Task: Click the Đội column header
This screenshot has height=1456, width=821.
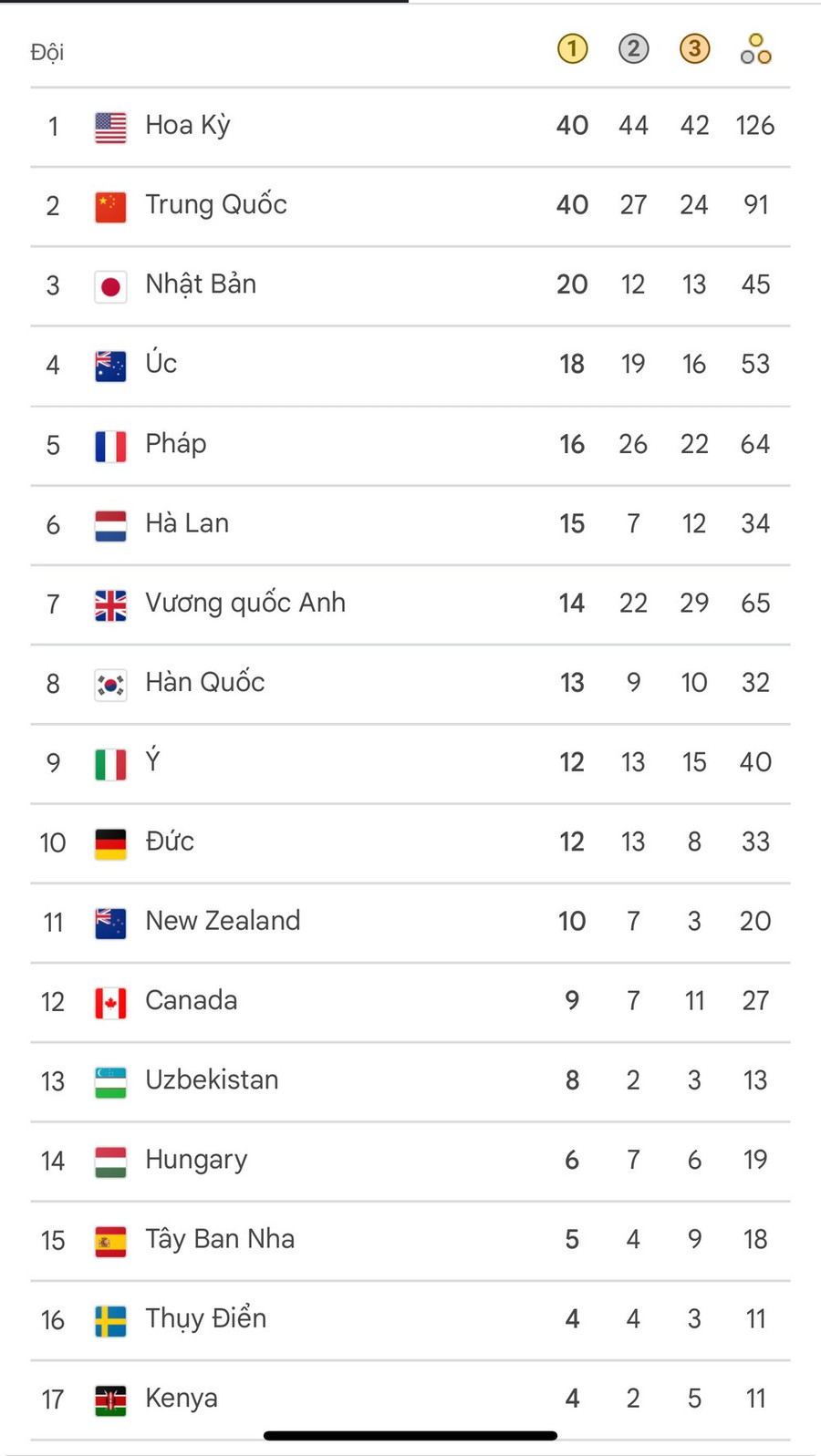Action: 47,52
